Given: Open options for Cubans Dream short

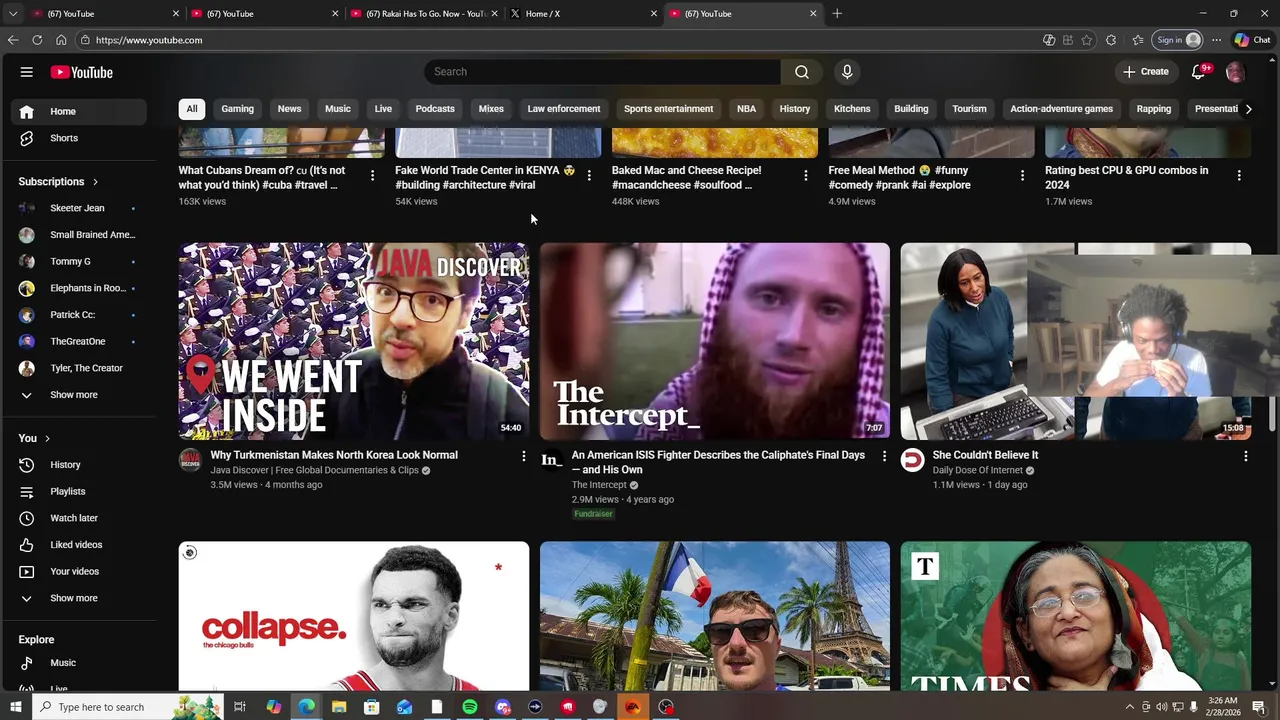Looking at the screenshot, I should pyautogui.click(x=372, y=175).
